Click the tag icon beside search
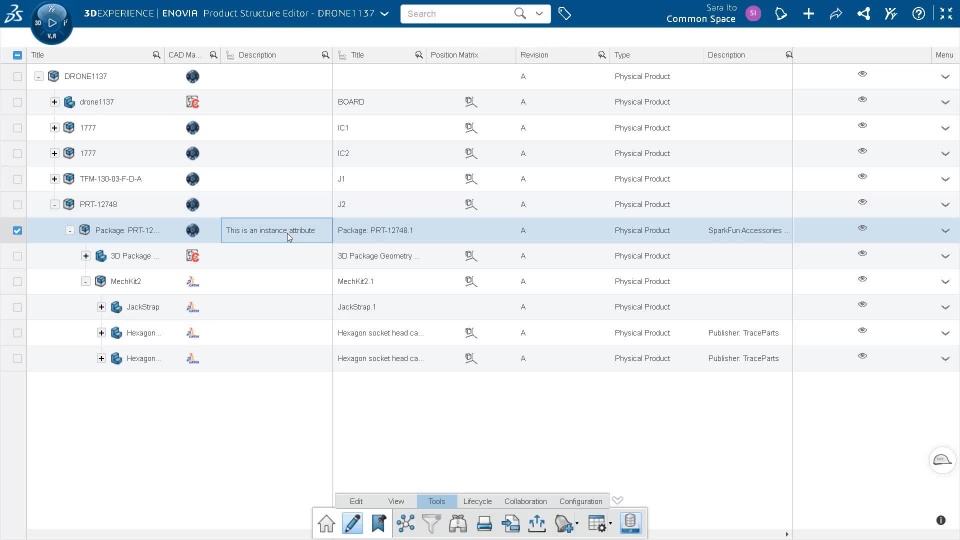Screen dimensions: 960x540 pos(564,13)
